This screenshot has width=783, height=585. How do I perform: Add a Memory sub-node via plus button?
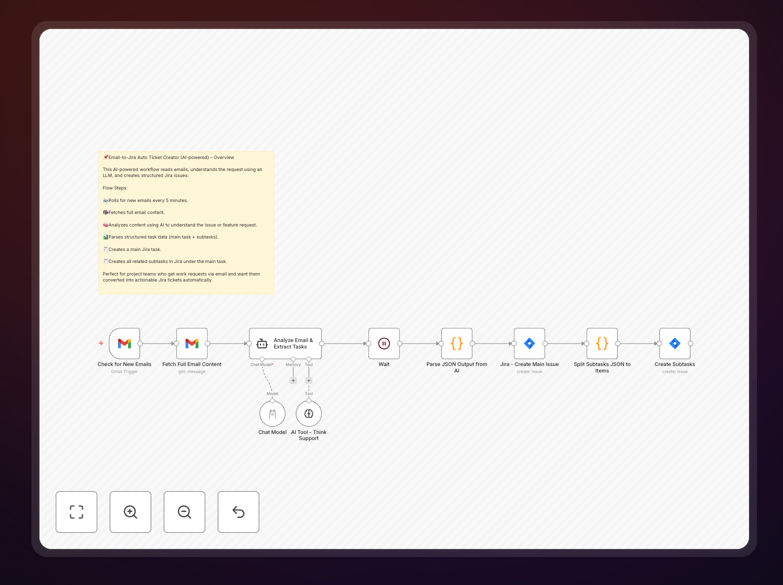tap(293, 381)
